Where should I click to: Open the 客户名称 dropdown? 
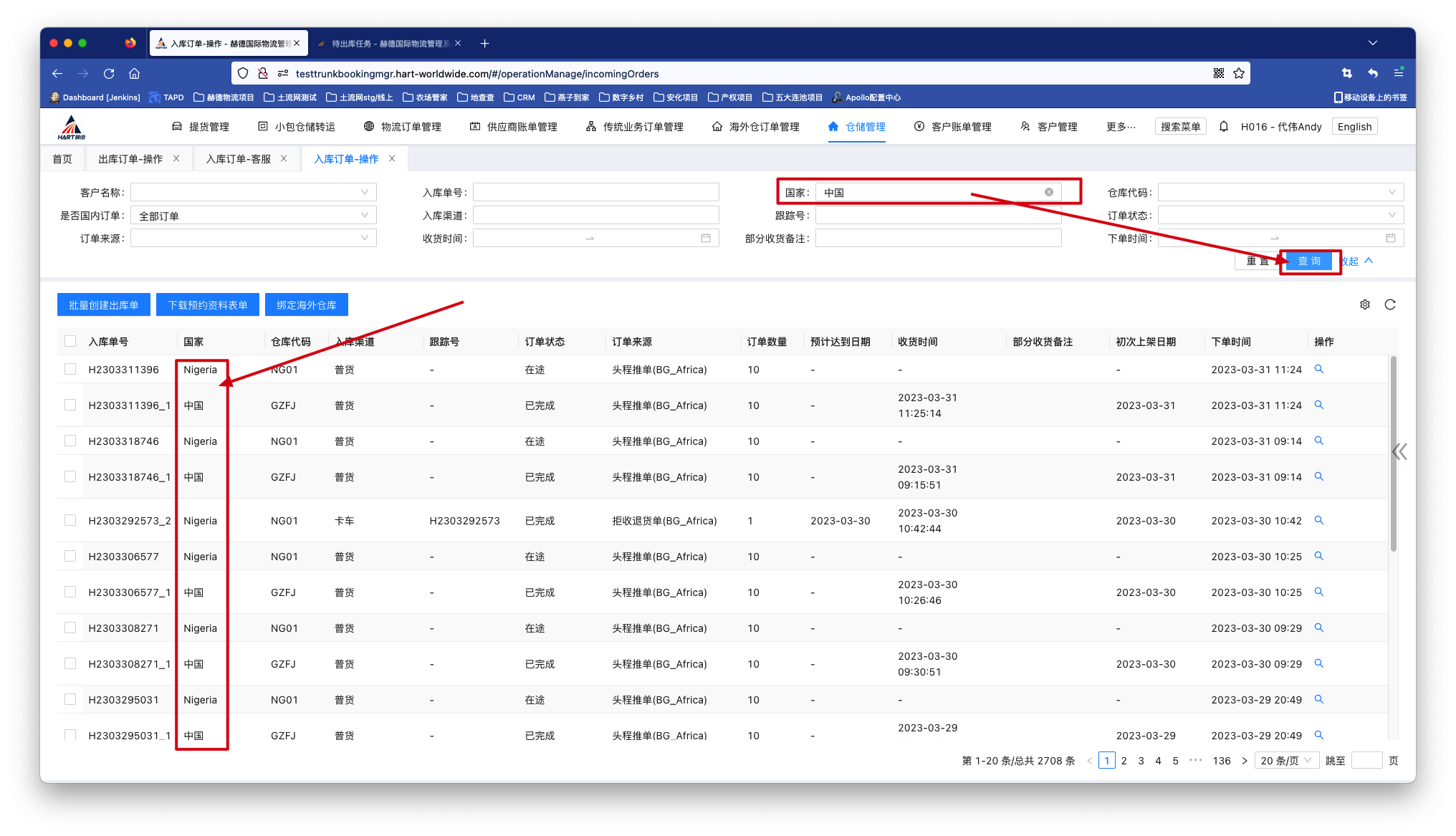click(x=253, y=192)
